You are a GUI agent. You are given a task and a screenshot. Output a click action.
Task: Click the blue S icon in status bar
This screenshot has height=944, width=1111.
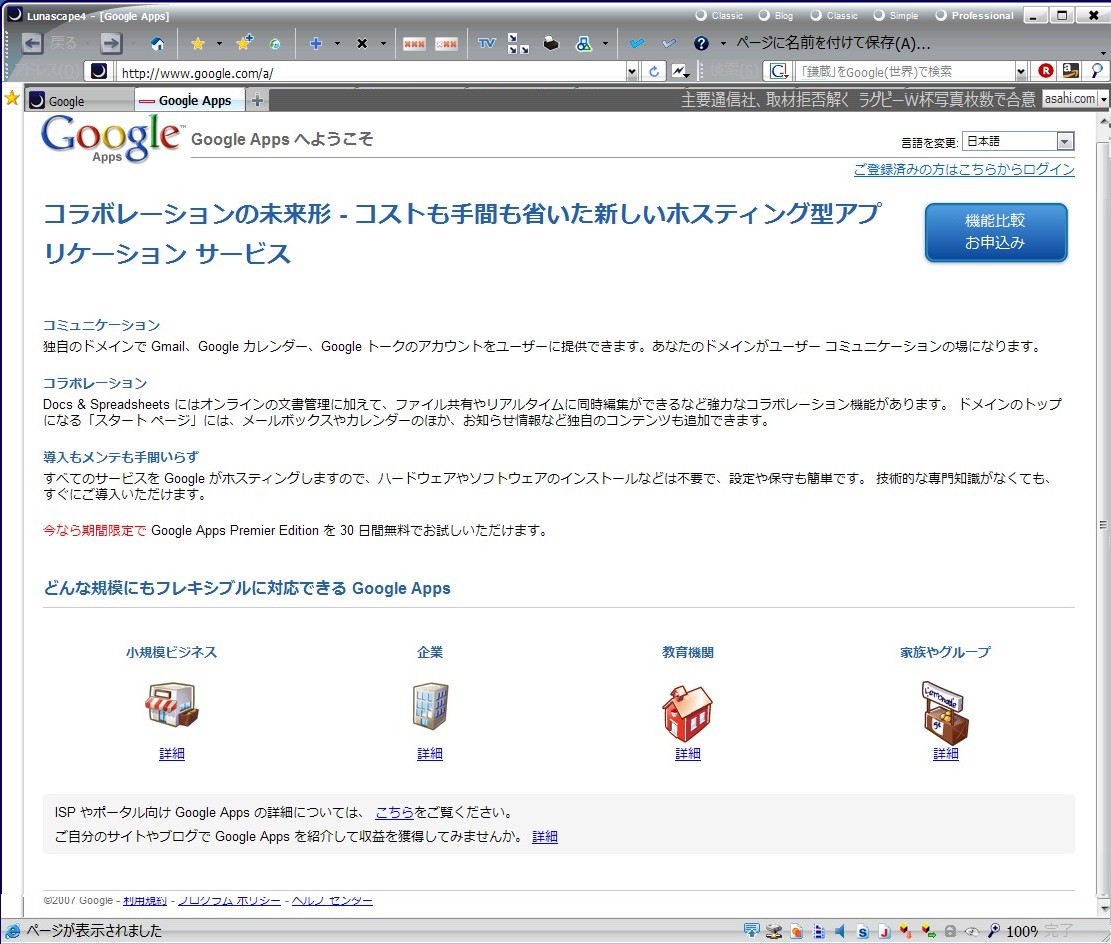[x=862, y=932]
